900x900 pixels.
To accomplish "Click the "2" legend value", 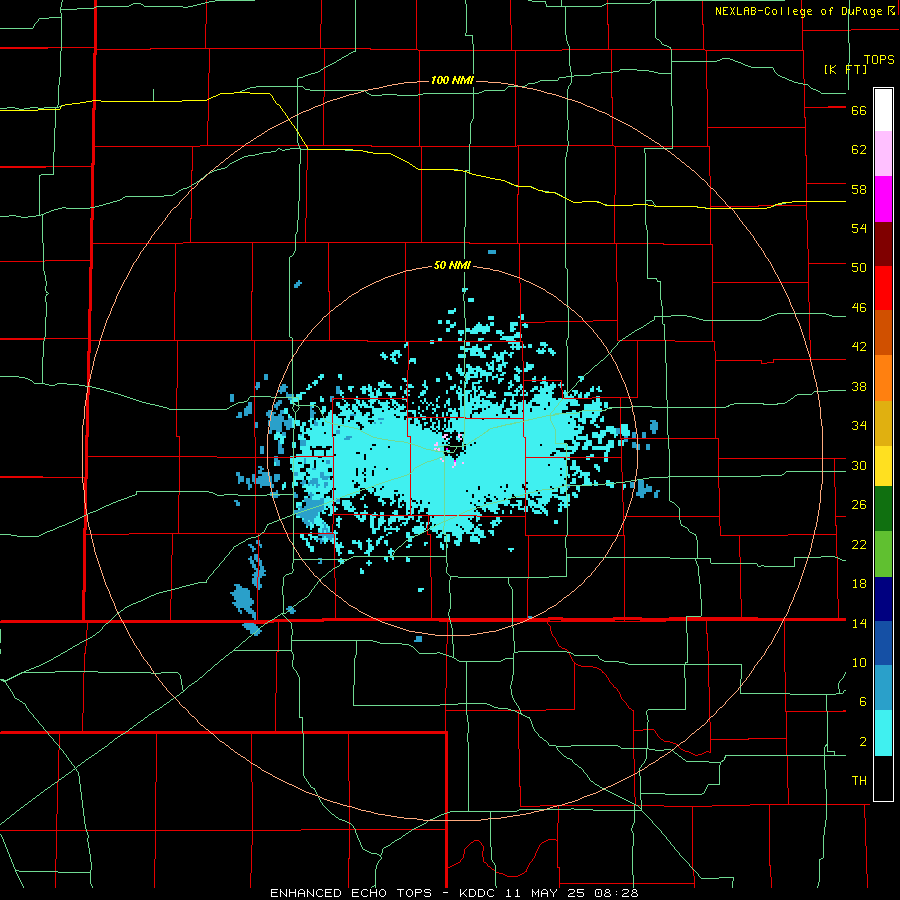I will point(863,742).
